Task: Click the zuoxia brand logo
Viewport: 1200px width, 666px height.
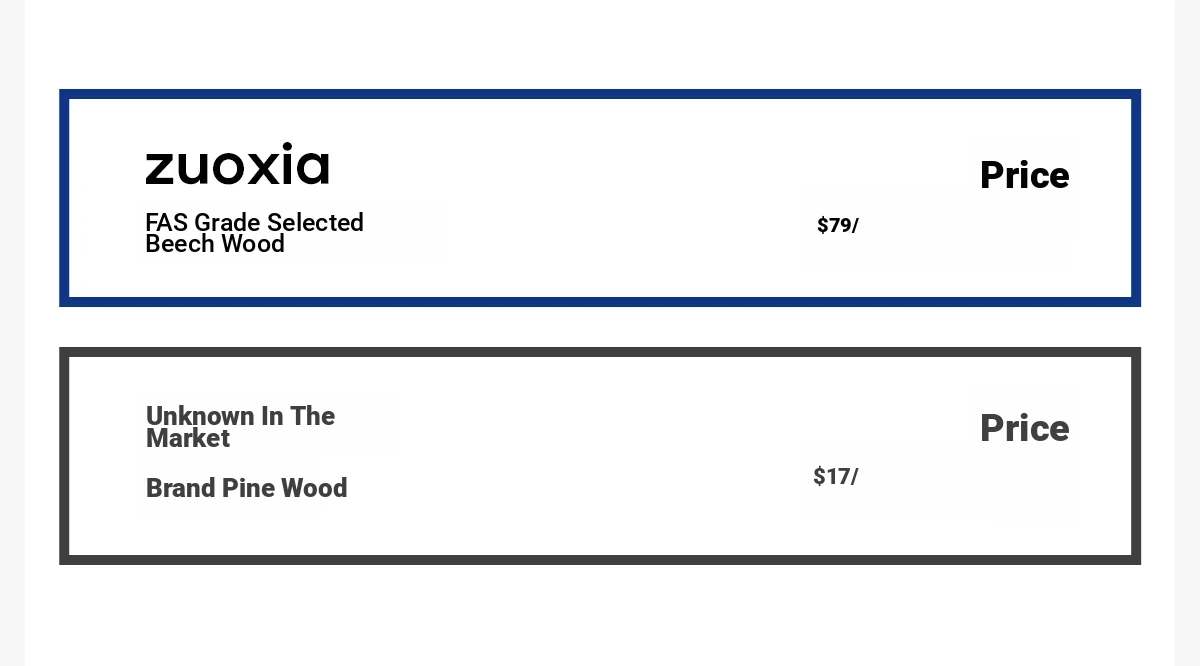Action: click(237, 164)
